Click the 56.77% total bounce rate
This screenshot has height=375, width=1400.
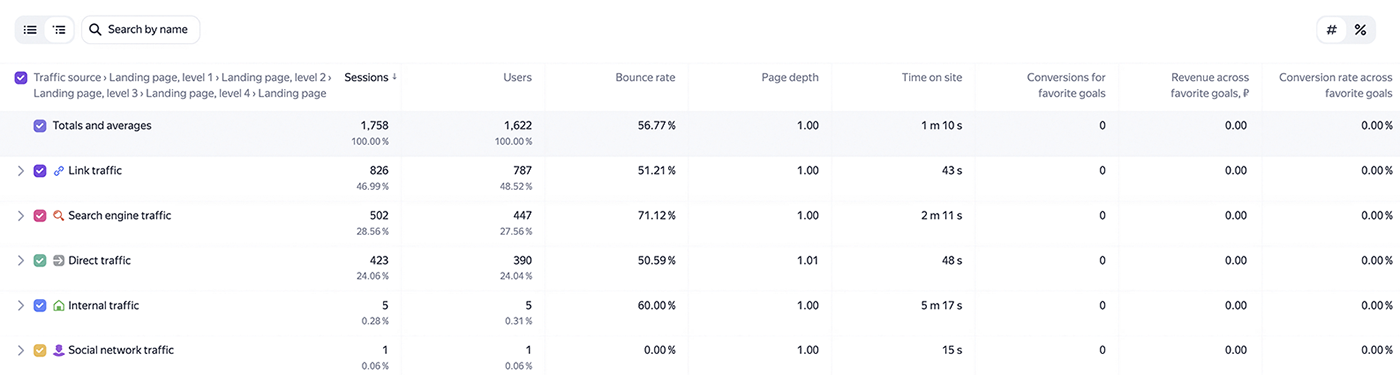tap(656, 126)
